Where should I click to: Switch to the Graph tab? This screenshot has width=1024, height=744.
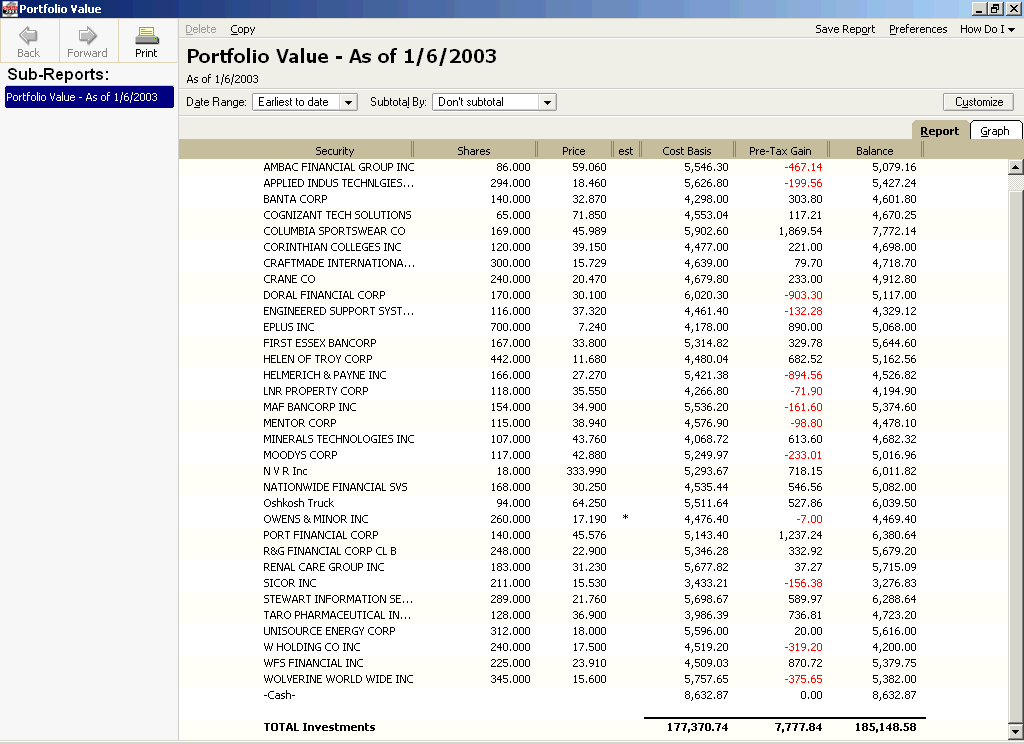[x=995, y=131]
